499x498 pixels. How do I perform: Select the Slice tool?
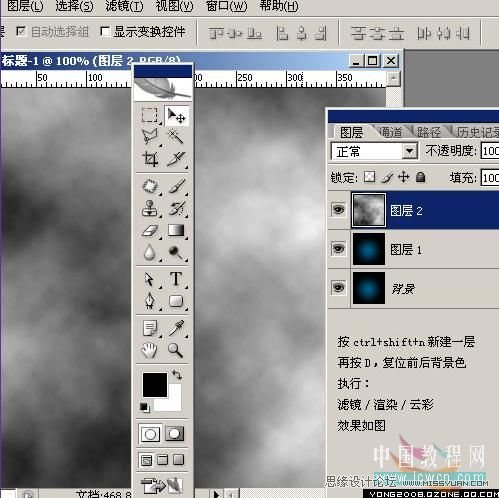point(176,159)
